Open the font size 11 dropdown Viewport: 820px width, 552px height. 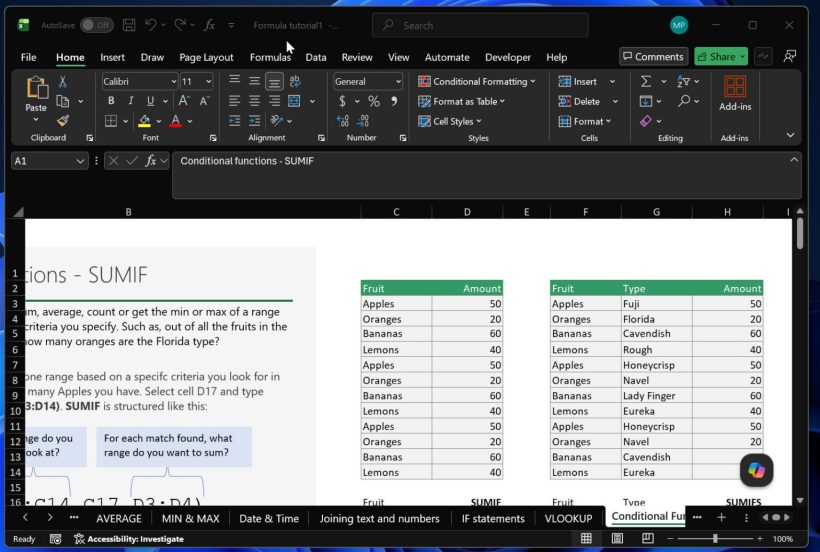[x=208, y=82]
